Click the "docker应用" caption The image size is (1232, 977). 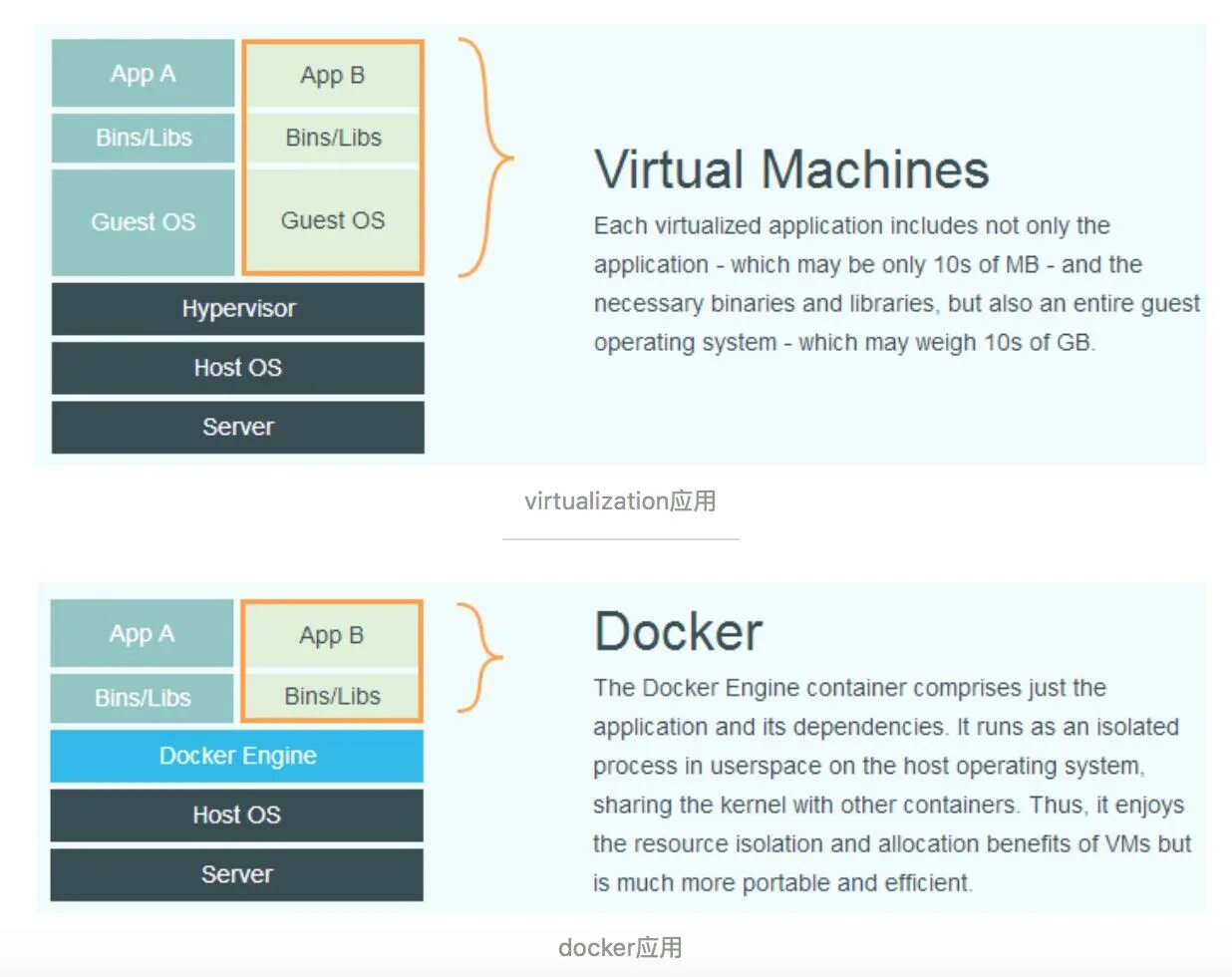(x=620, y=947)
